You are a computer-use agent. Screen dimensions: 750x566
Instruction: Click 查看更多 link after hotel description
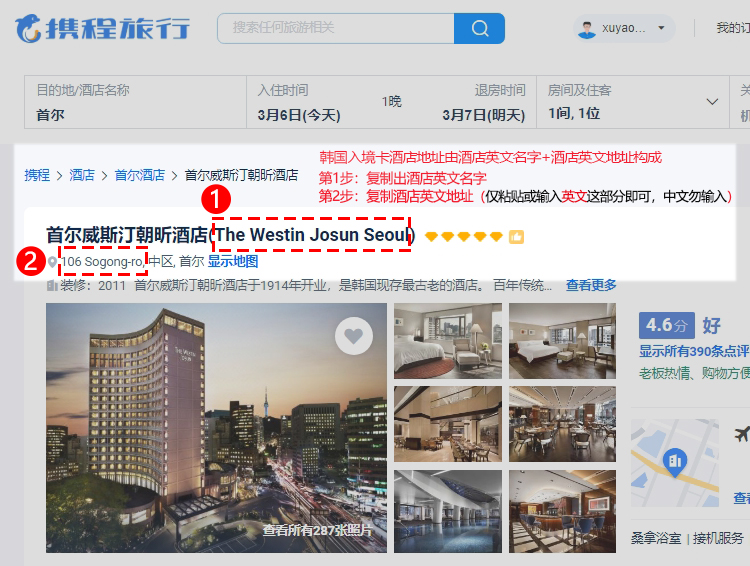591,285
